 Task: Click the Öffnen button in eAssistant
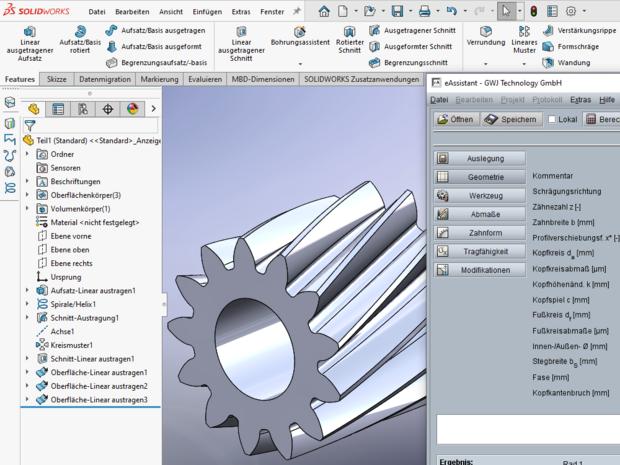pyautogui.click(x=455, y=119)
